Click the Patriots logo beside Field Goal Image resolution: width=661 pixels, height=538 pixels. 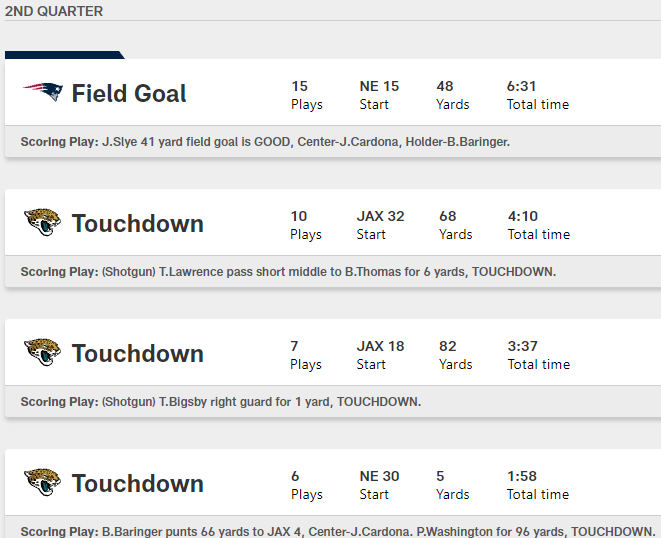[42, 93]
